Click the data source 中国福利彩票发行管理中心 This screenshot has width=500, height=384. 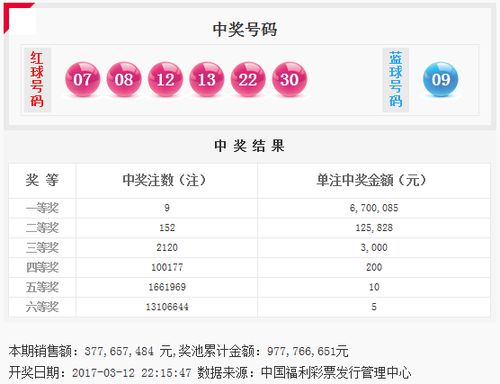(x=336, y=373)
